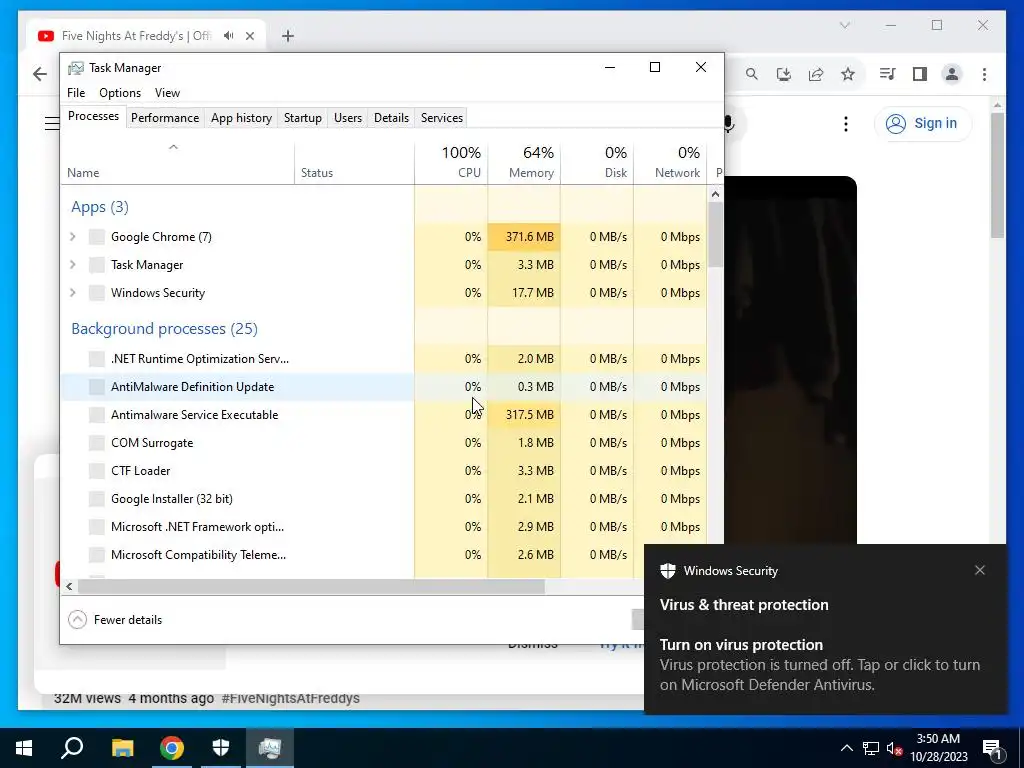Switch to the App history tab
This screenshot has height=768, width=1024.
click(241, 118)
